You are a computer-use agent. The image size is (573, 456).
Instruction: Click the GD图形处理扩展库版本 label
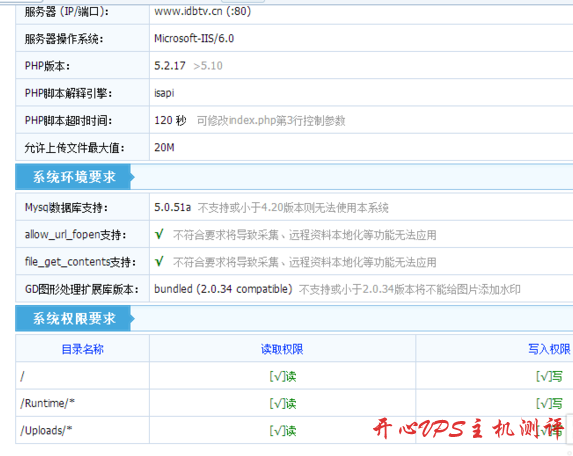82,289
